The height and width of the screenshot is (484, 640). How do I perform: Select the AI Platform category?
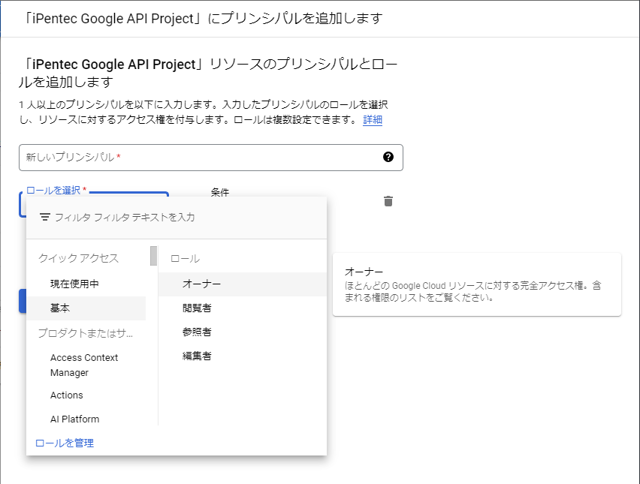click(86, 419)
